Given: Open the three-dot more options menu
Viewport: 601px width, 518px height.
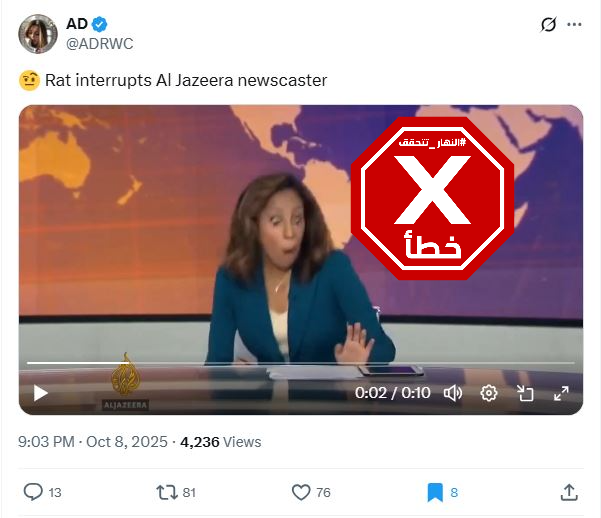Looking at the screenshot, I should tap(574, 25).
